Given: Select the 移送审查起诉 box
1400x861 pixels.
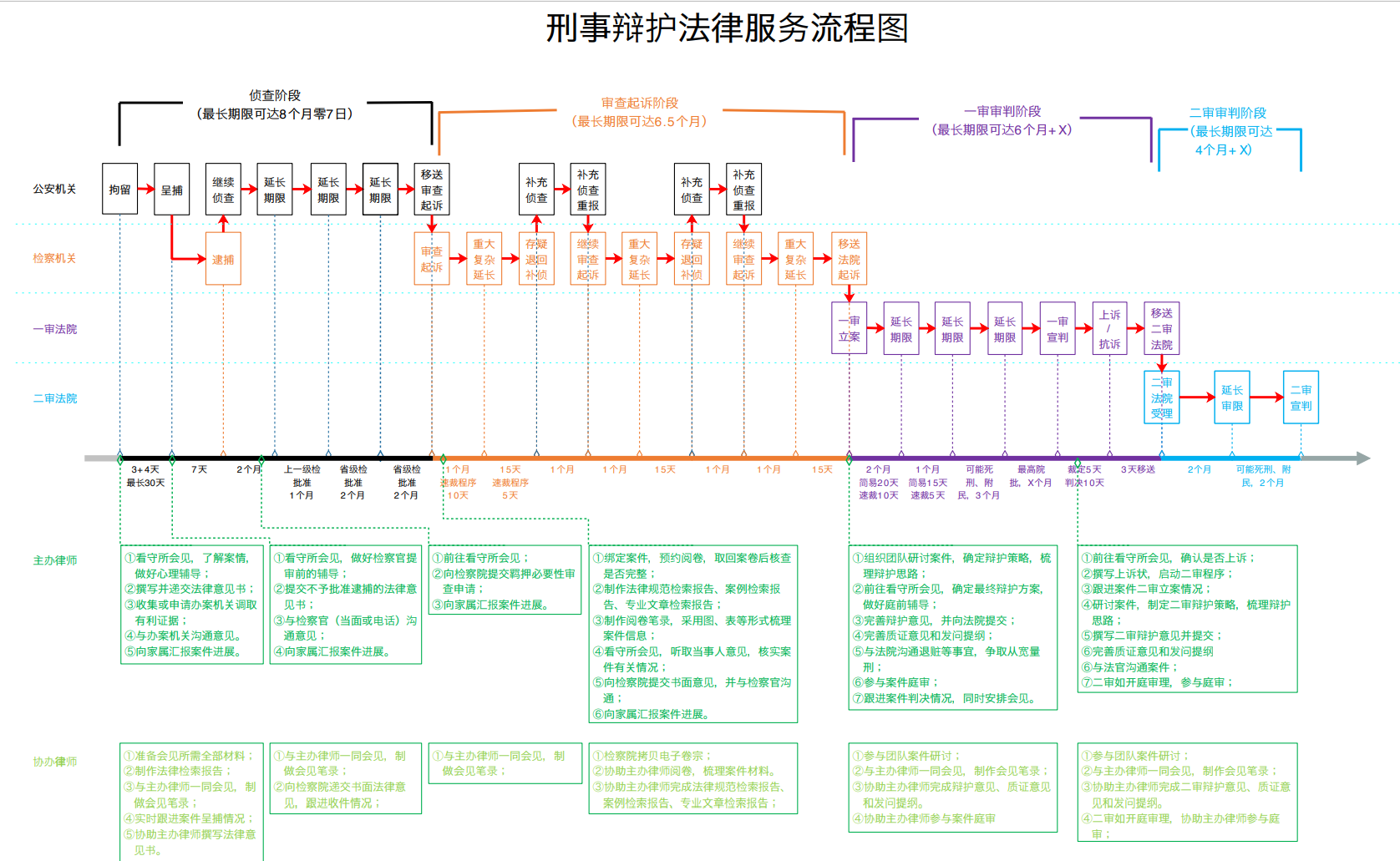Looking at the screenshot, I should tap(432, 189).
